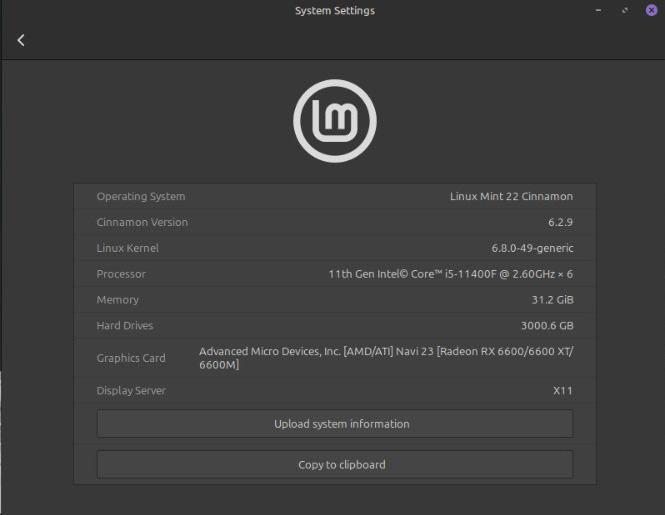
Task: Go back using the left arrow icon
Action: 21,40
